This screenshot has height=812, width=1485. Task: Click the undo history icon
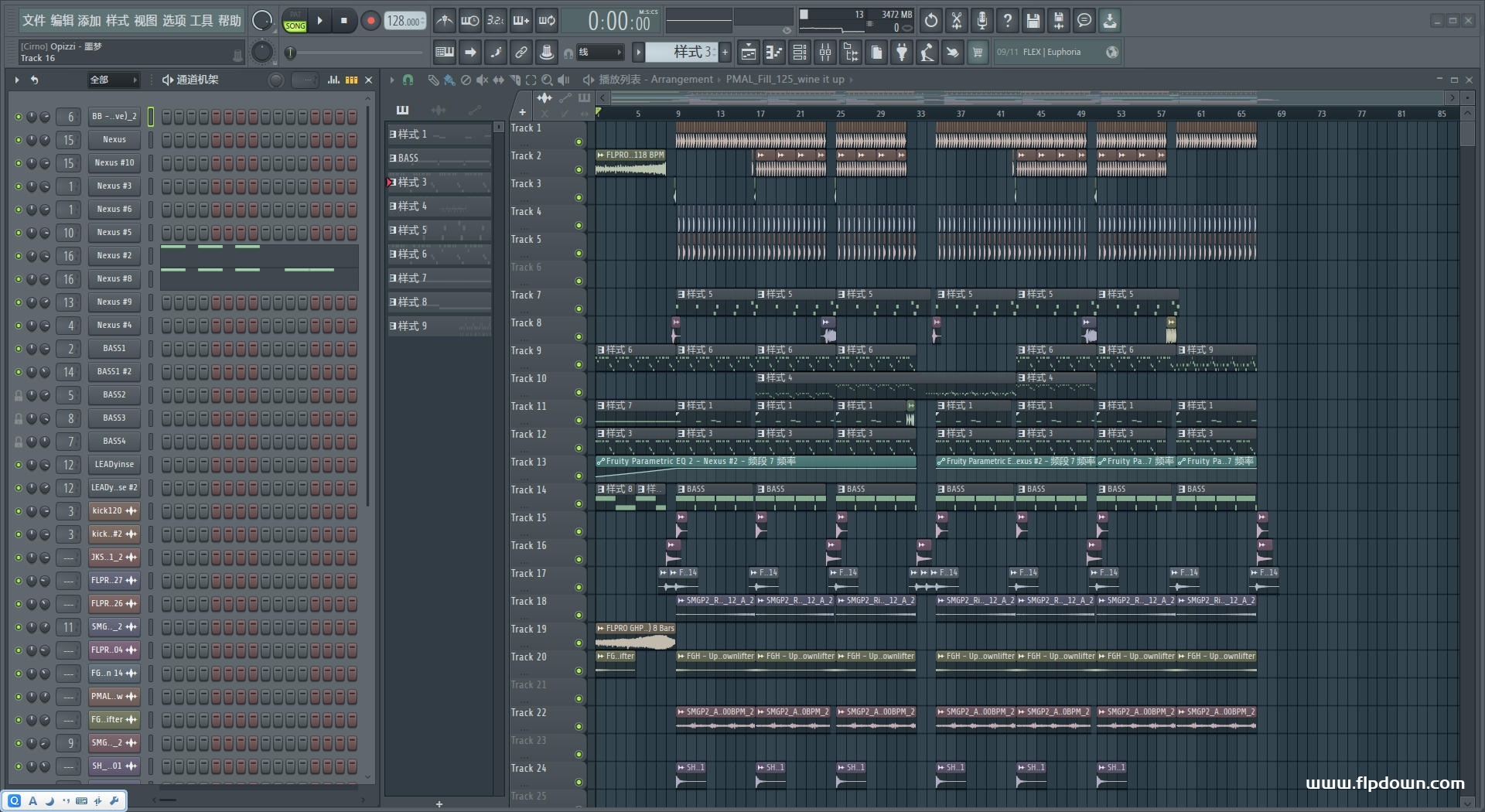click(930, 21)
